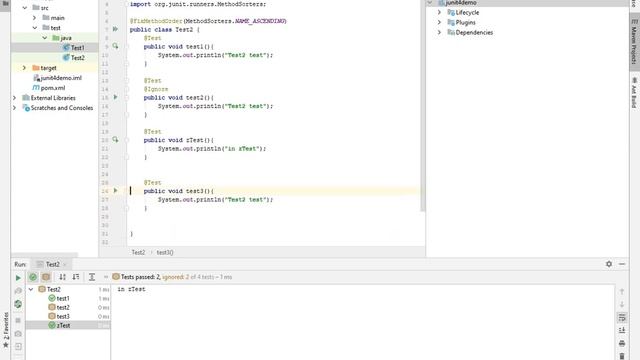Click the @FixMethodOrder annotation
The width and height of the screenshot is (640, 360).
[208, 21]
